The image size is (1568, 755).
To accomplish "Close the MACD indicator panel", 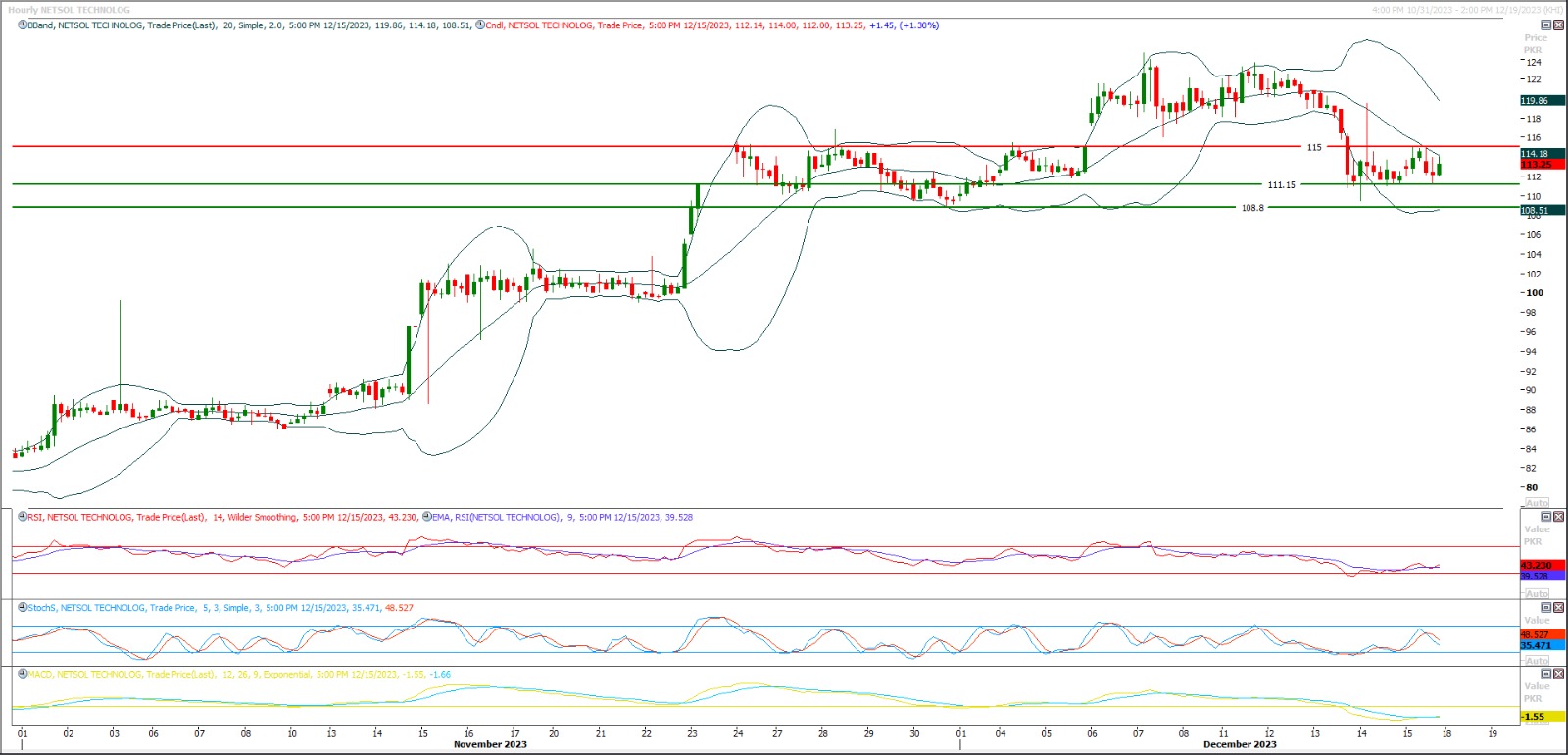I will [x=1558, y=675].
